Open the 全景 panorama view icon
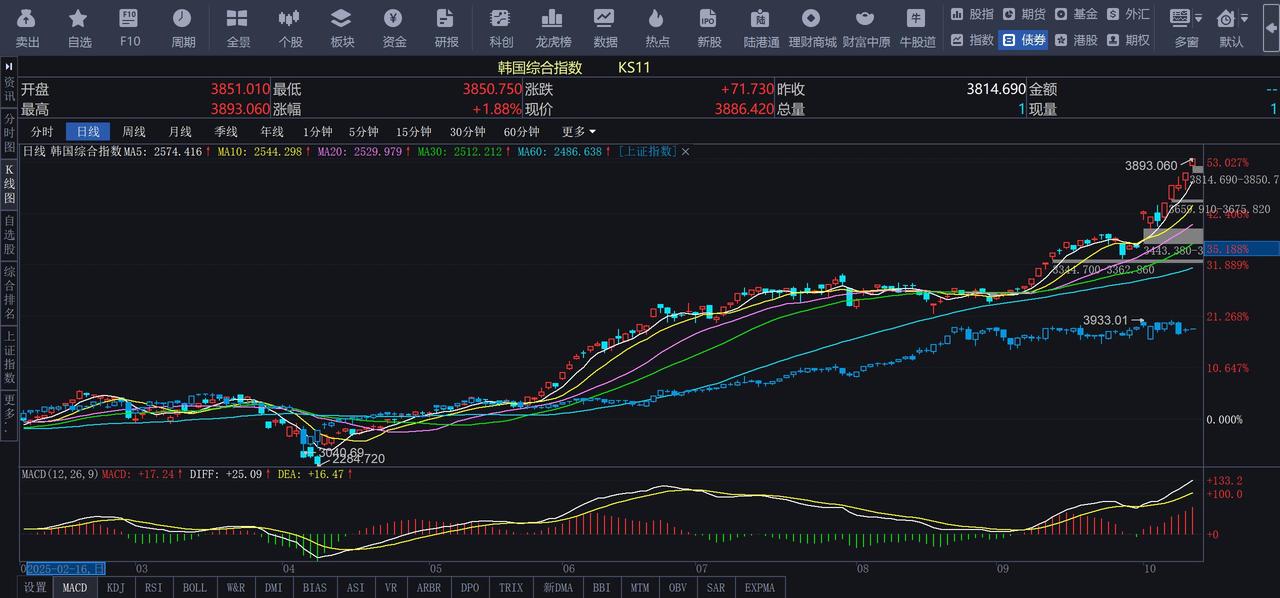 [238, 19]
